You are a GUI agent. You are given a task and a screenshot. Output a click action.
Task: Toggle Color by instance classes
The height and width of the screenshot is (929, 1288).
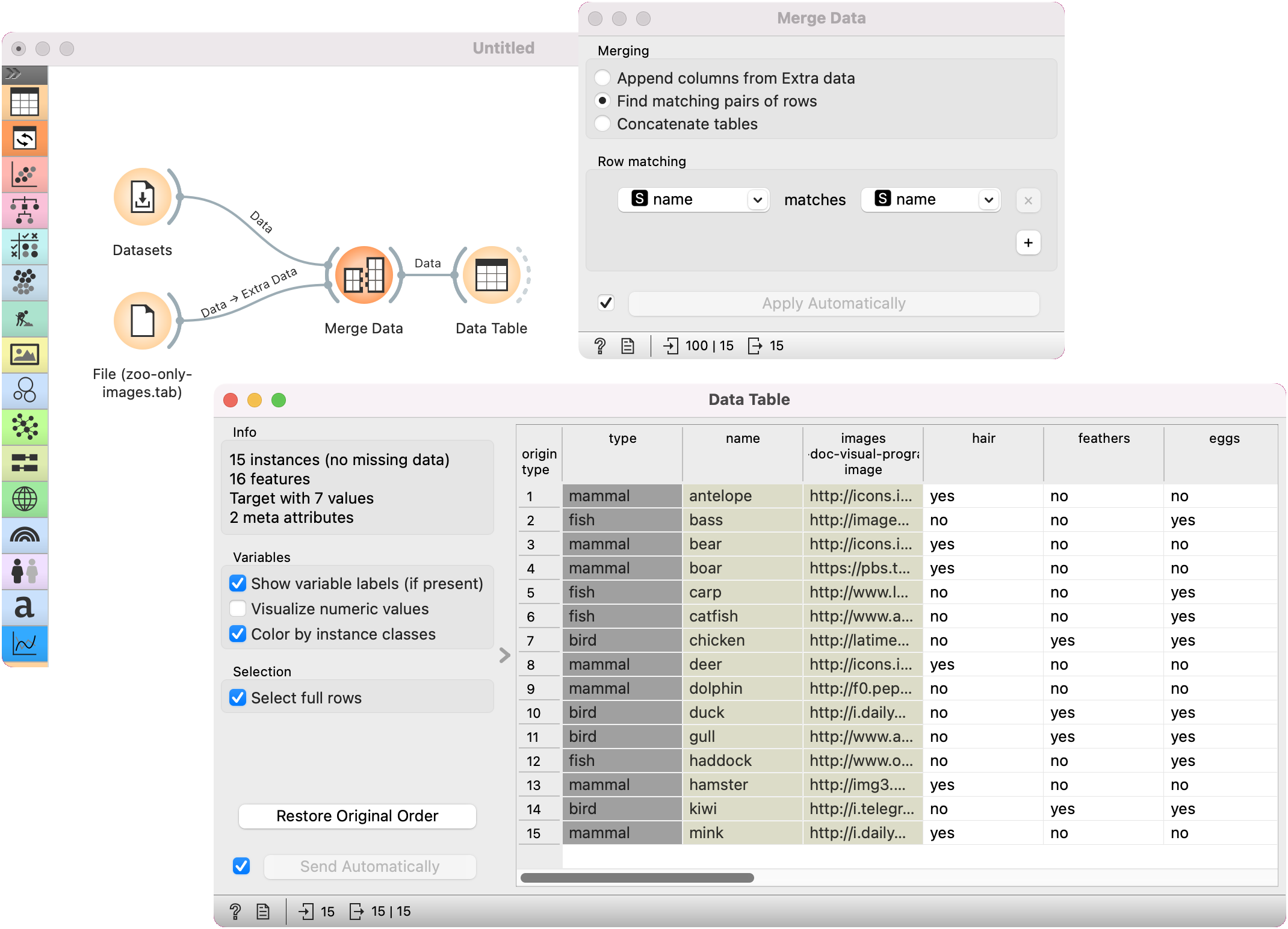point(238,634)
